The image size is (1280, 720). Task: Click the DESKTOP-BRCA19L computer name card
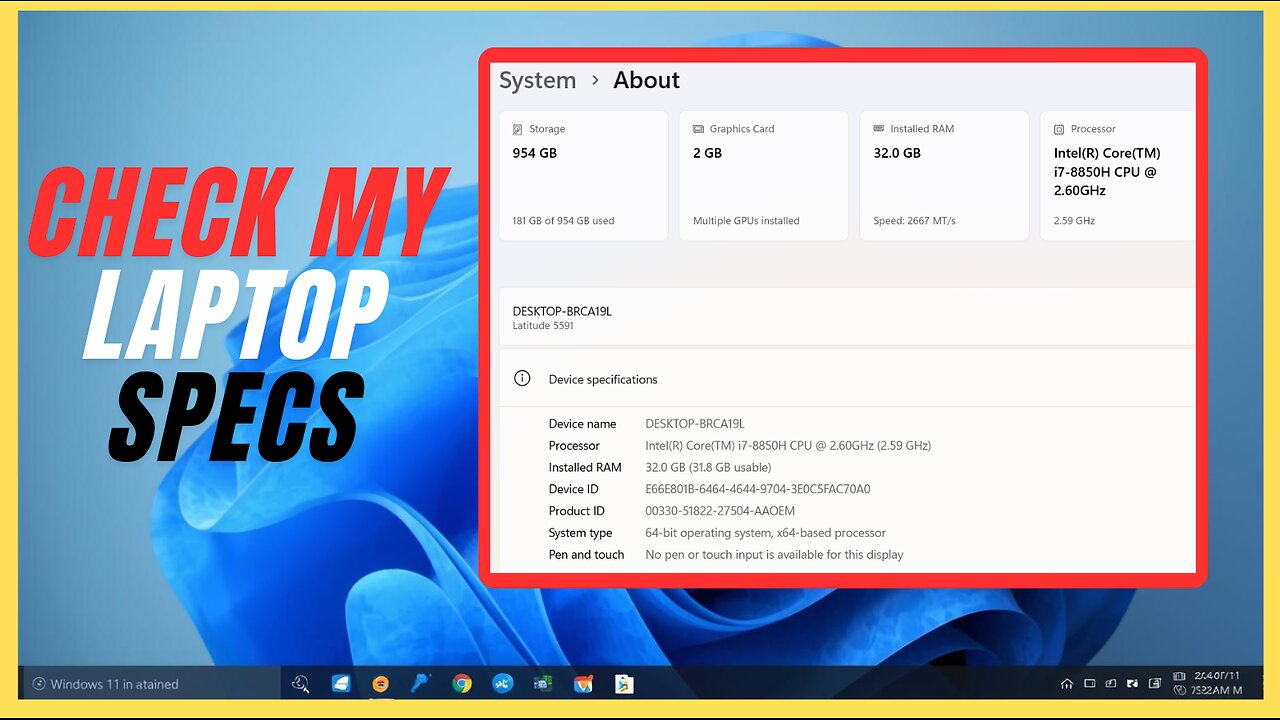point(847,317)
